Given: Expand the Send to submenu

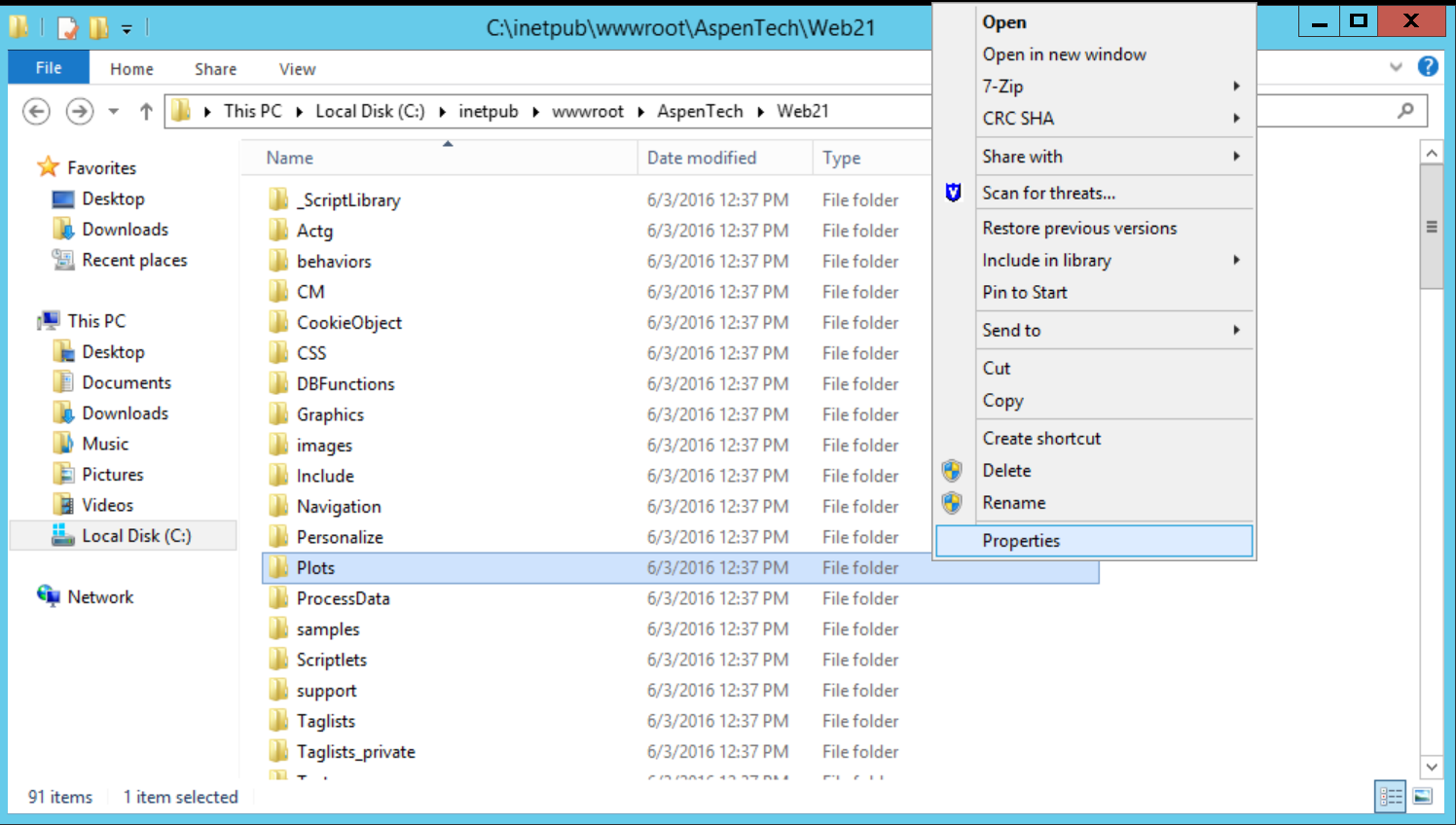Looking at the screenshot, I should pos(1011,330).
